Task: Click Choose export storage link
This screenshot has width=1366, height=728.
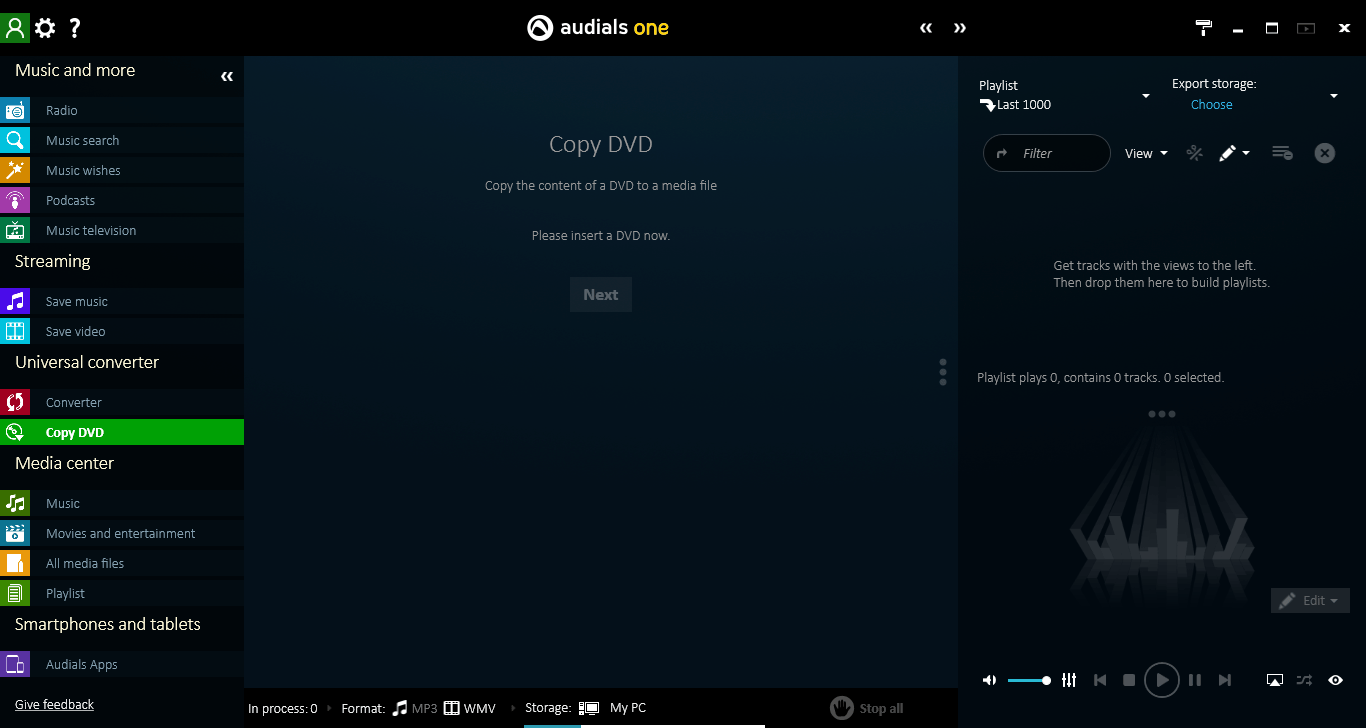Action: point(1212,105)
